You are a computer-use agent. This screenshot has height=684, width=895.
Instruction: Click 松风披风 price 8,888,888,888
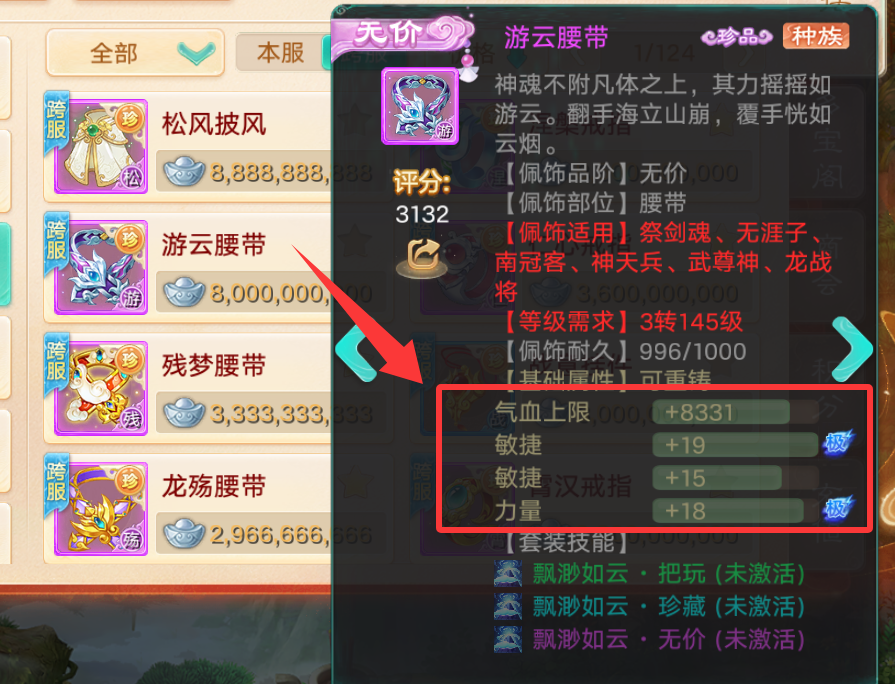pos(291,172)
